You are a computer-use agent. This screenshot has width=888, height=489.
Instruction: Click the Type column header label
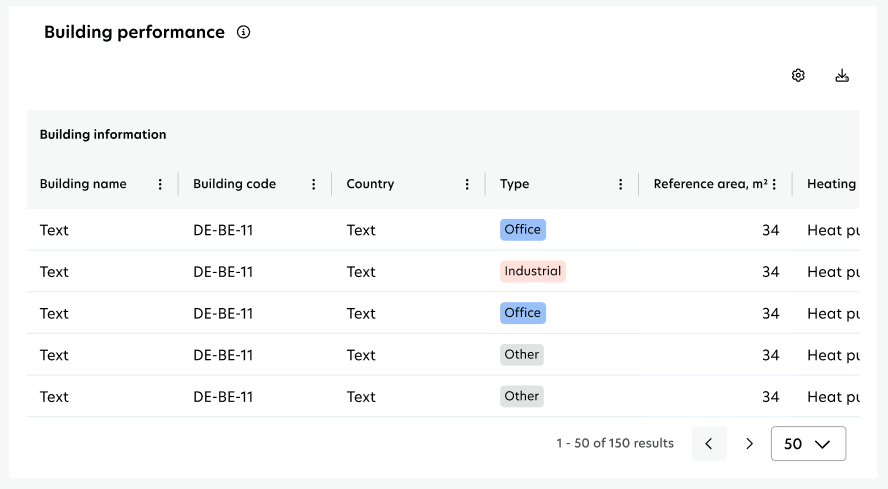click(514, 184)
